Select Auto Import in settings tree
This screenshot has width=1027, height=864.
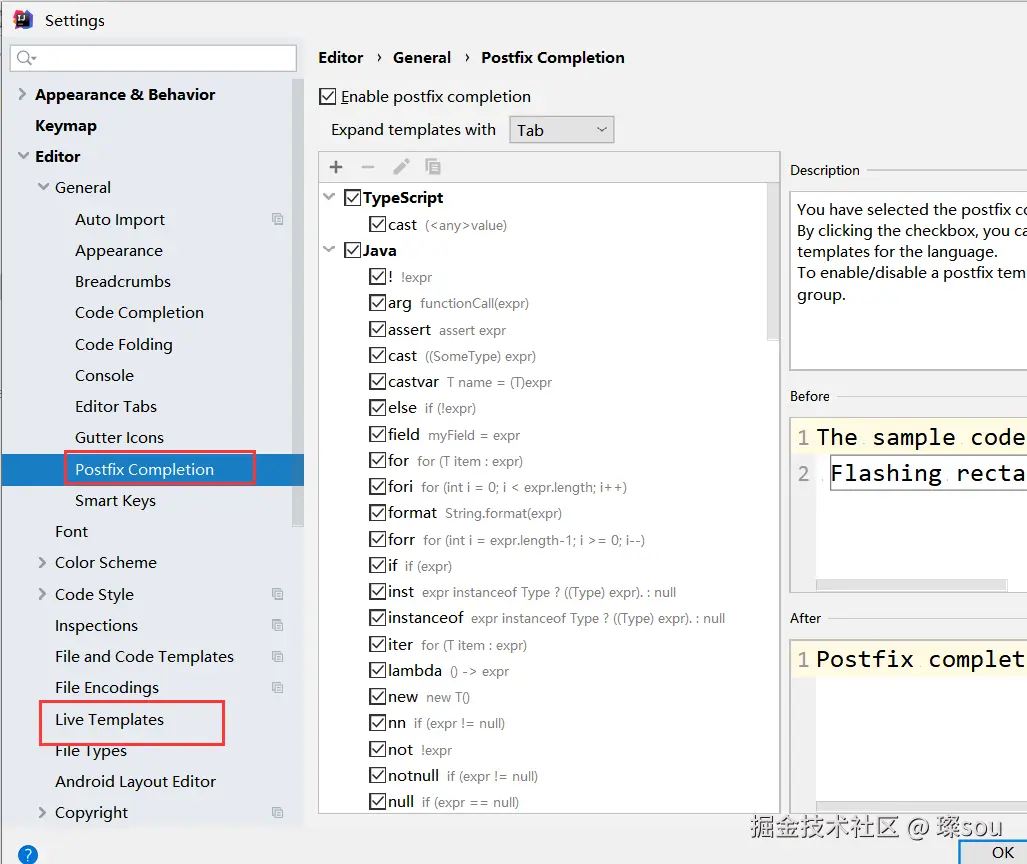pos(120,219)
